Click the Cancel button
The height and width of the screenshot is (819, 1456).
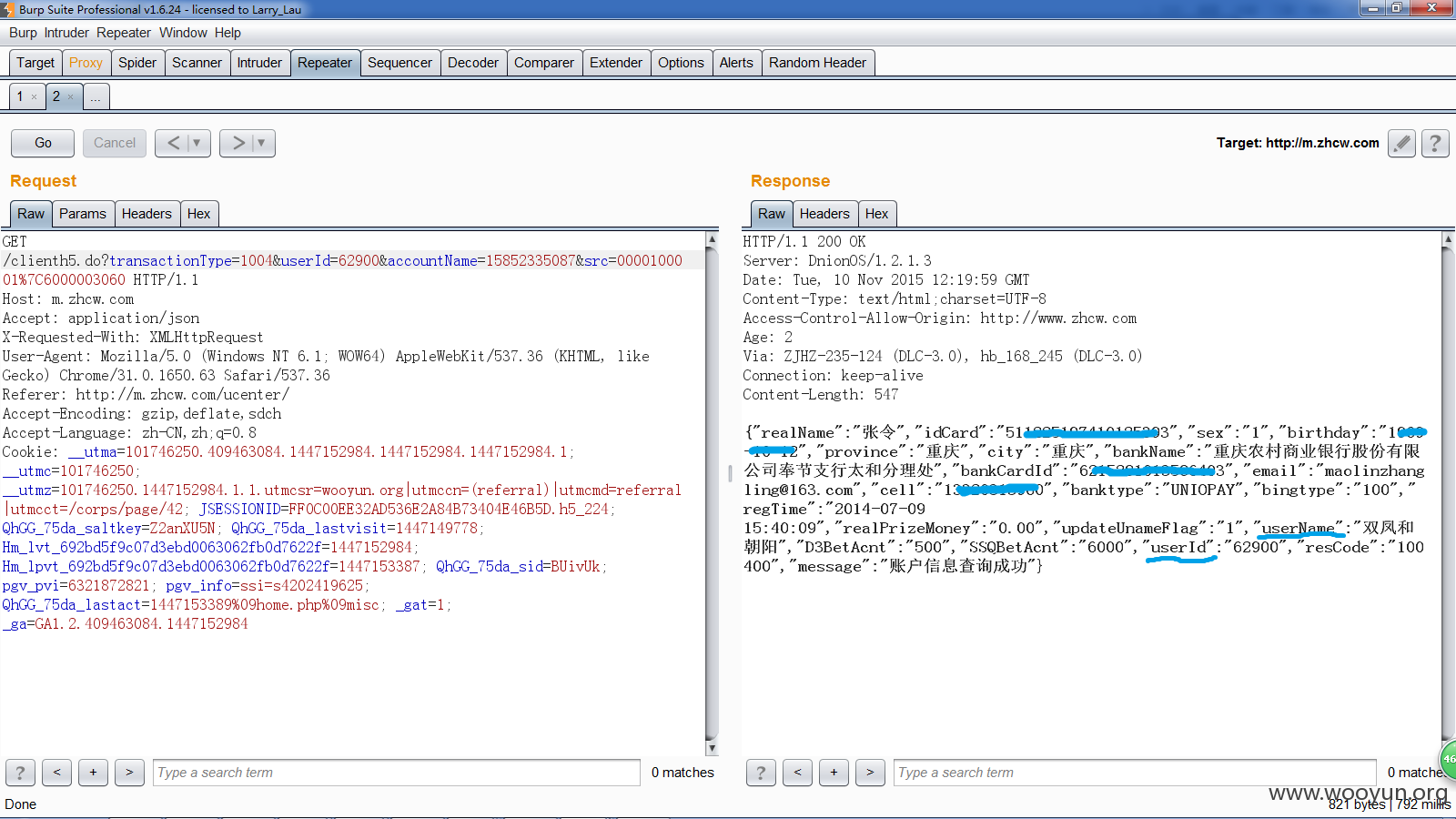(x=115, y=143)
